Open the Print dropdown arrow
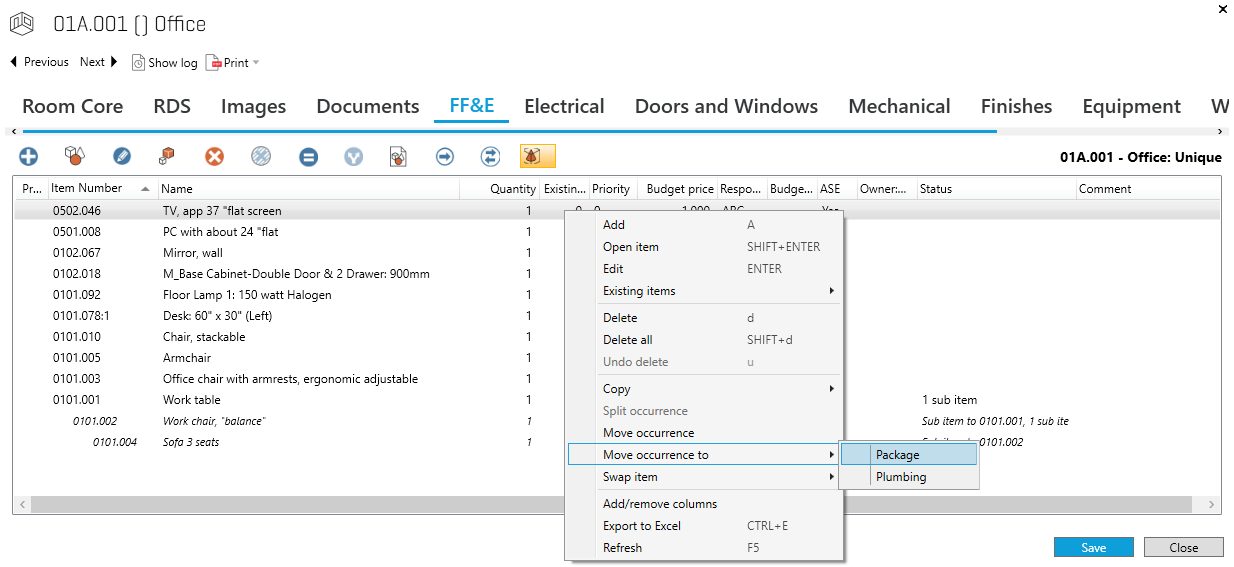The image size is (1234, 567). 256,63
